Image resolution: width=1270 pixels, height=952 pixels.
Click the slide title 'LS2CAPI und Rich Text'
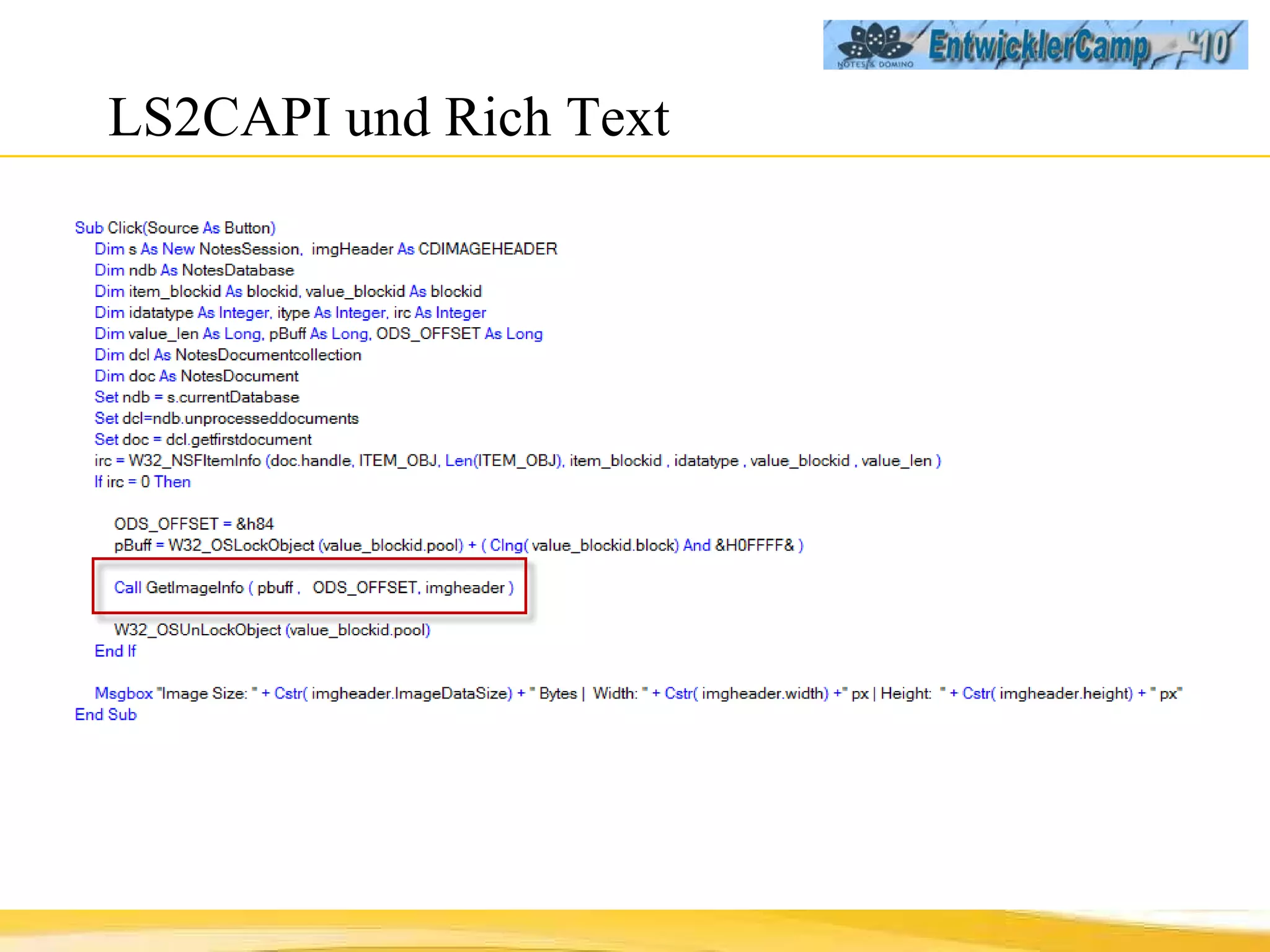click(x=389, y=117)
